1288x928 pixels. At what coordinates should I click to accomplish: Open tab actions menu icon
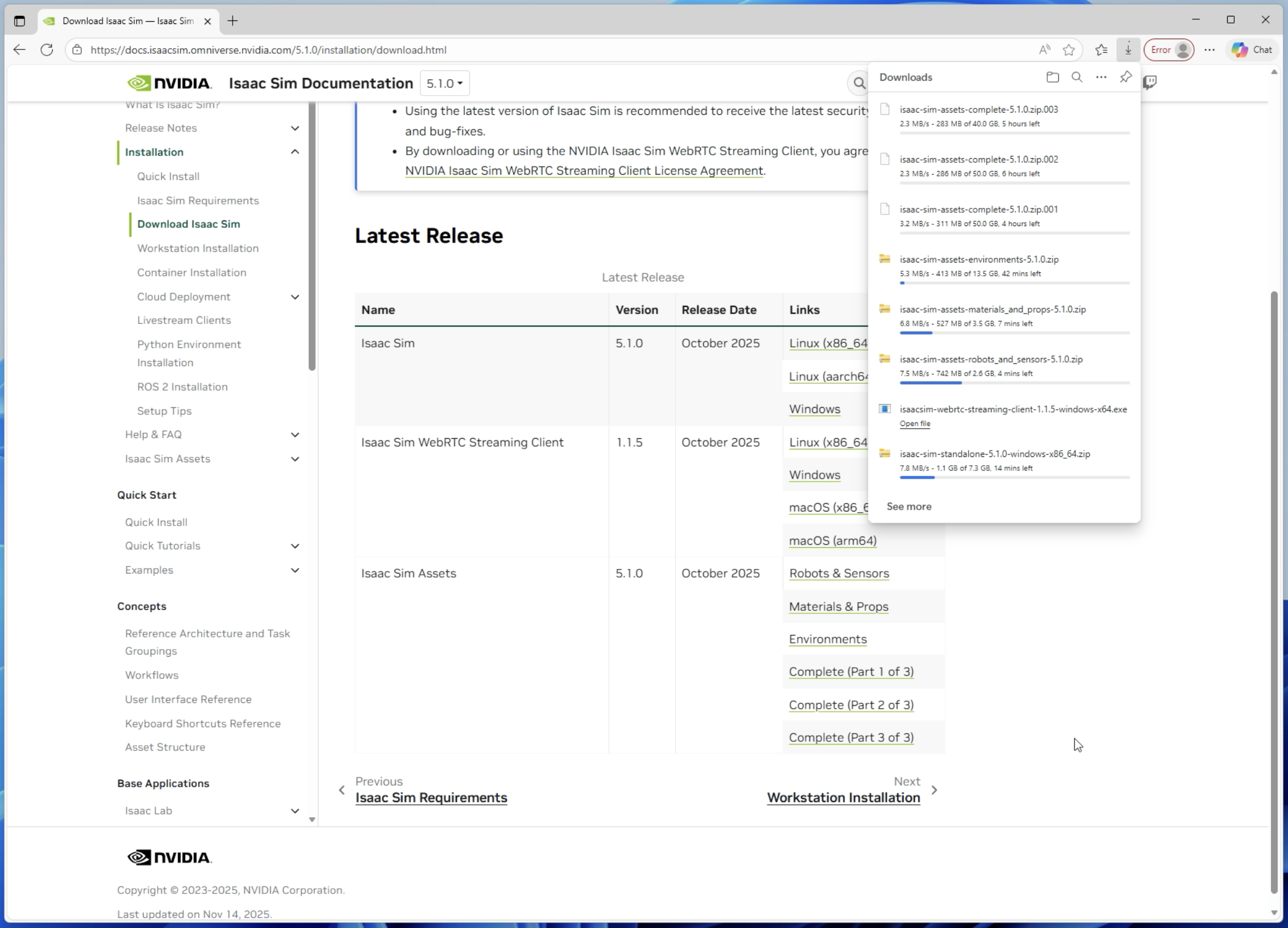19,21
